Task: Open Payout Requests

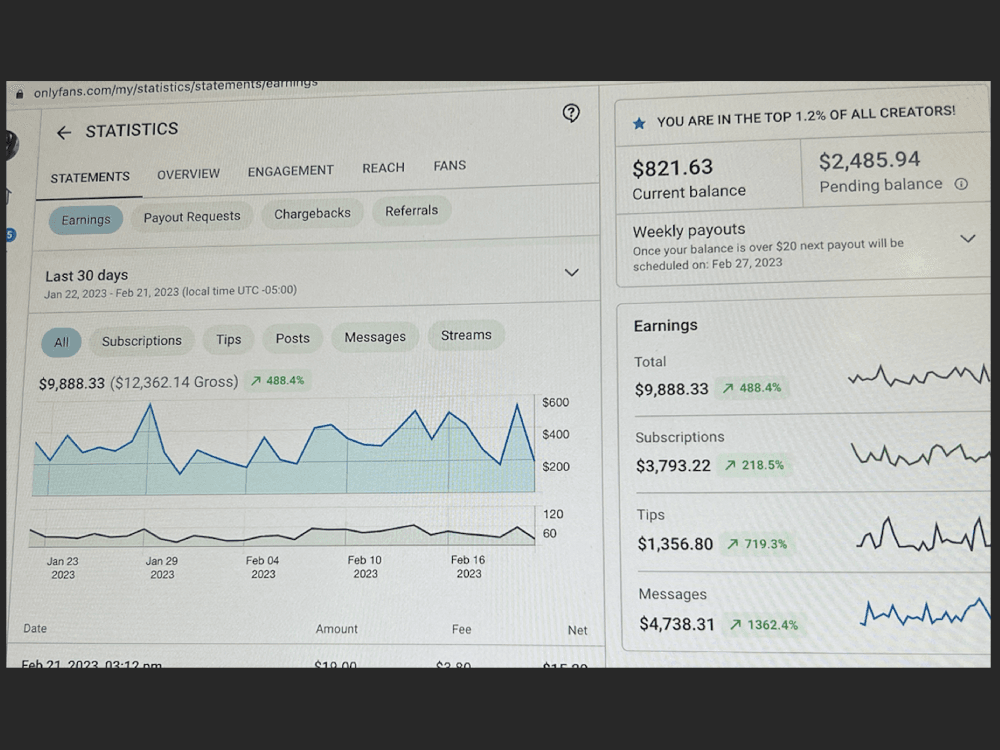Action: tap(192, 217)
